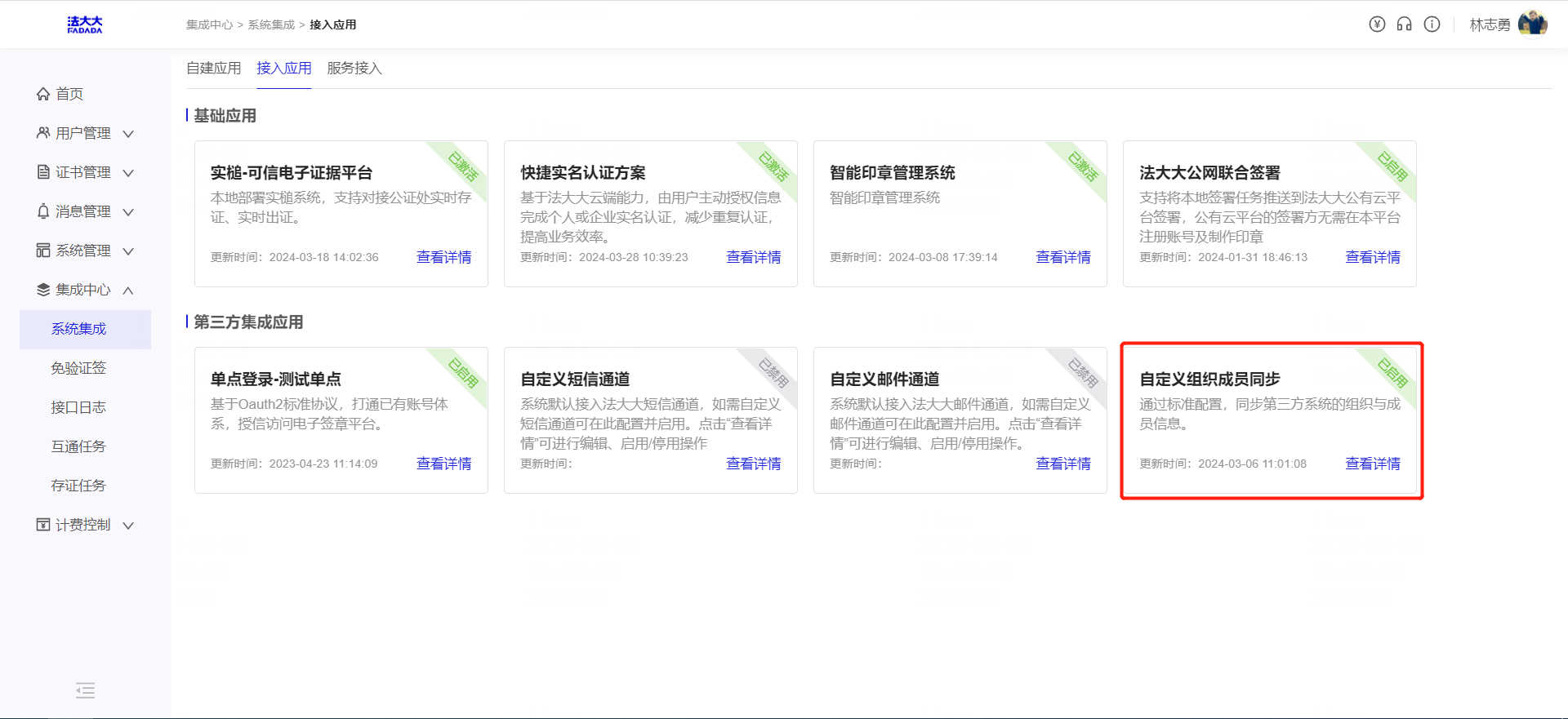
Task: Expand the 系统管理 menu chevron
Action: click(128, 251)
